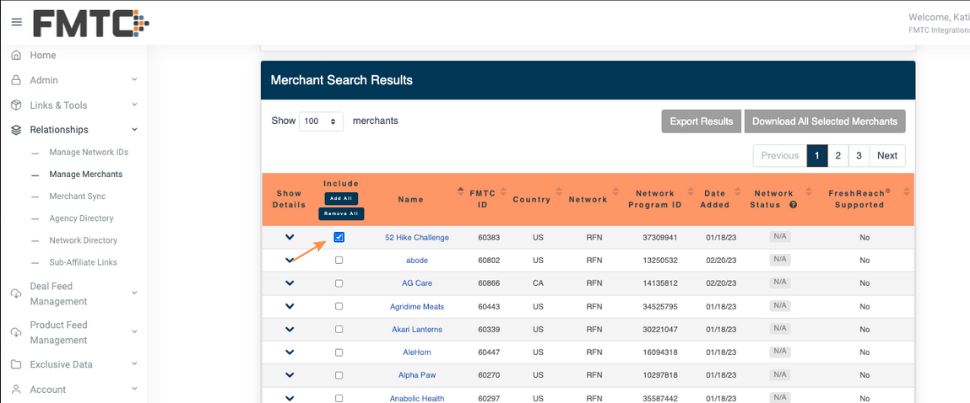Image resolution: width=970 pixels, height=403 pixels.
Task: Uncheck the 52 Hike Challenge include checkbox
Action: (339, 238)
